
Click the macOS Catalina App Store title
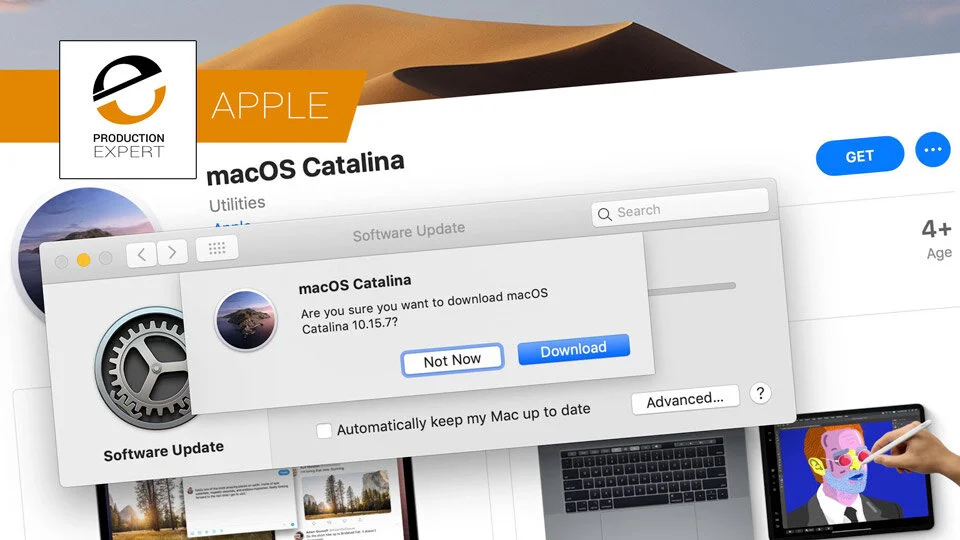coord(305,168)
